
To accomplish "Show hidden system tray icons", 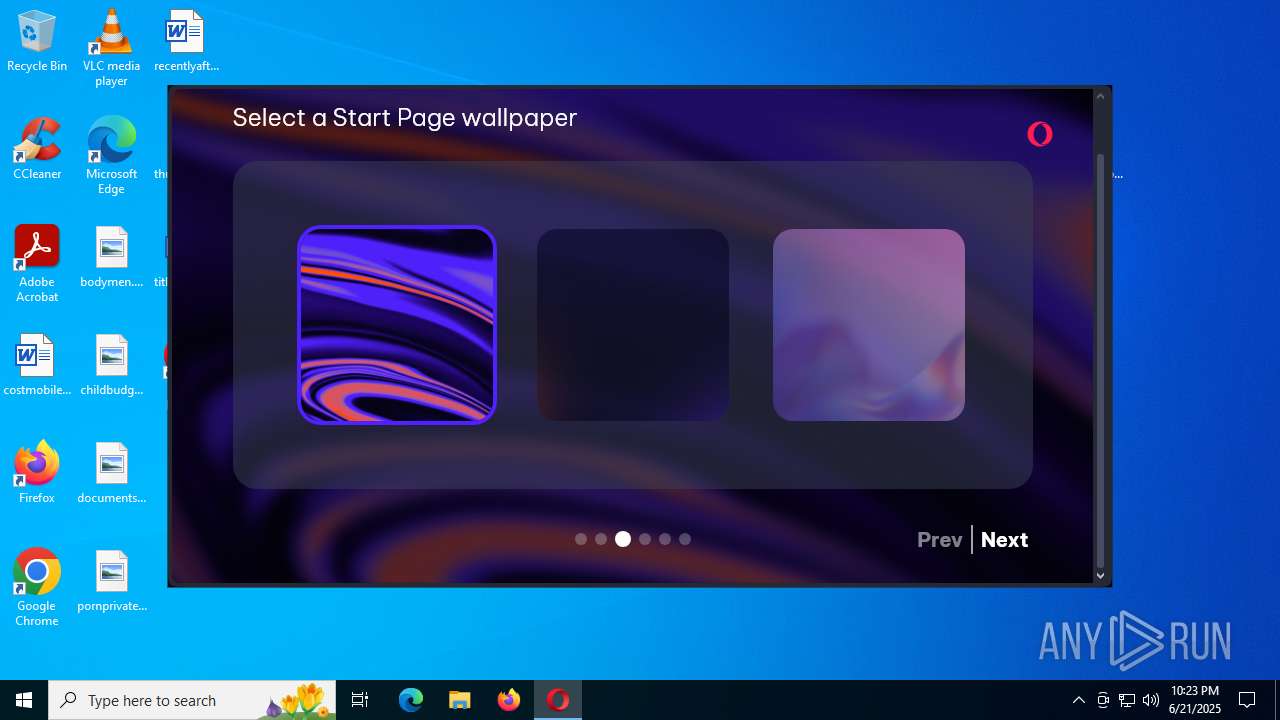I will tap(1078, 700).
